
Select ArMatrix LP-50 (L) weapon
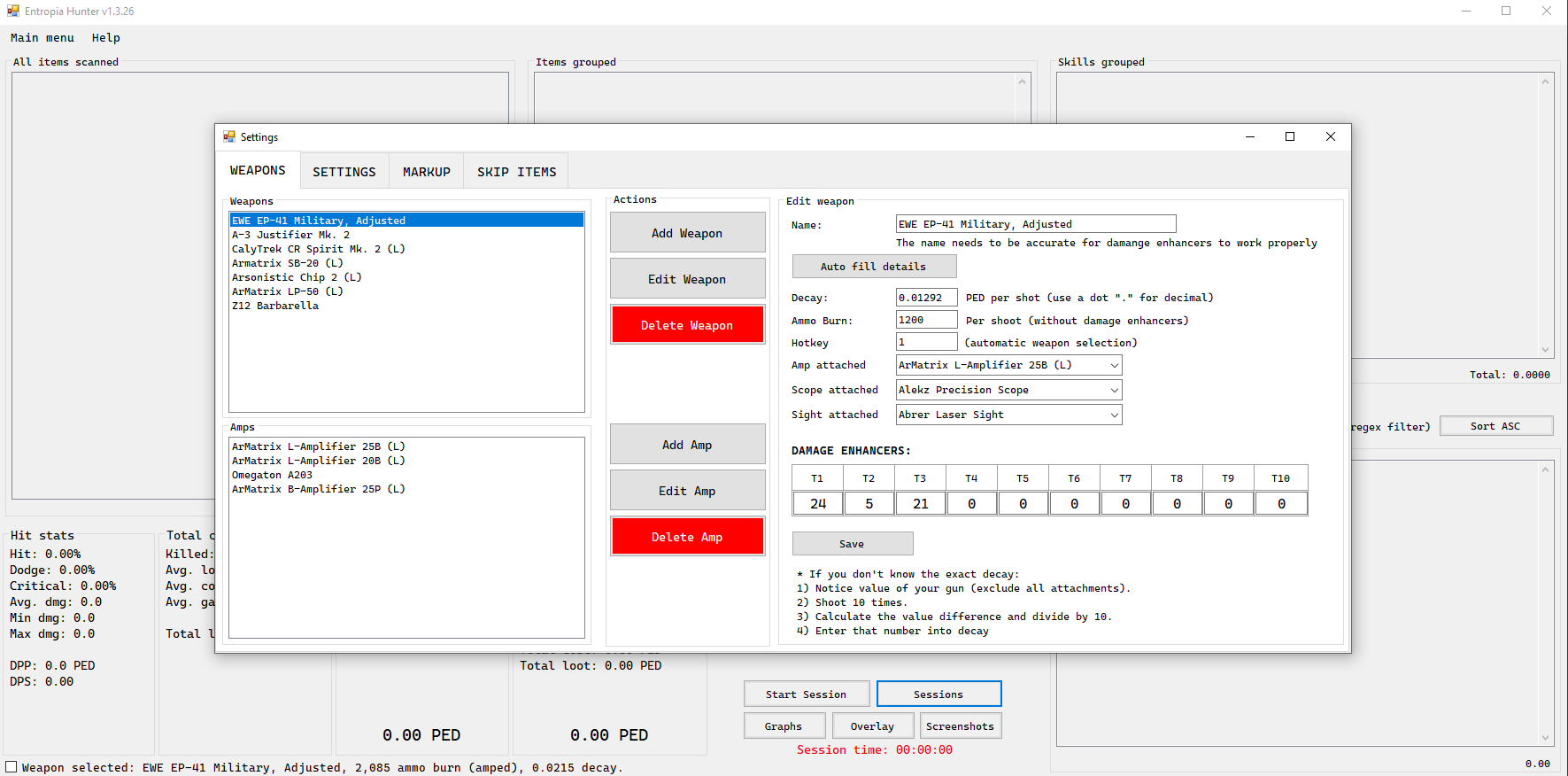pos(406,291)
